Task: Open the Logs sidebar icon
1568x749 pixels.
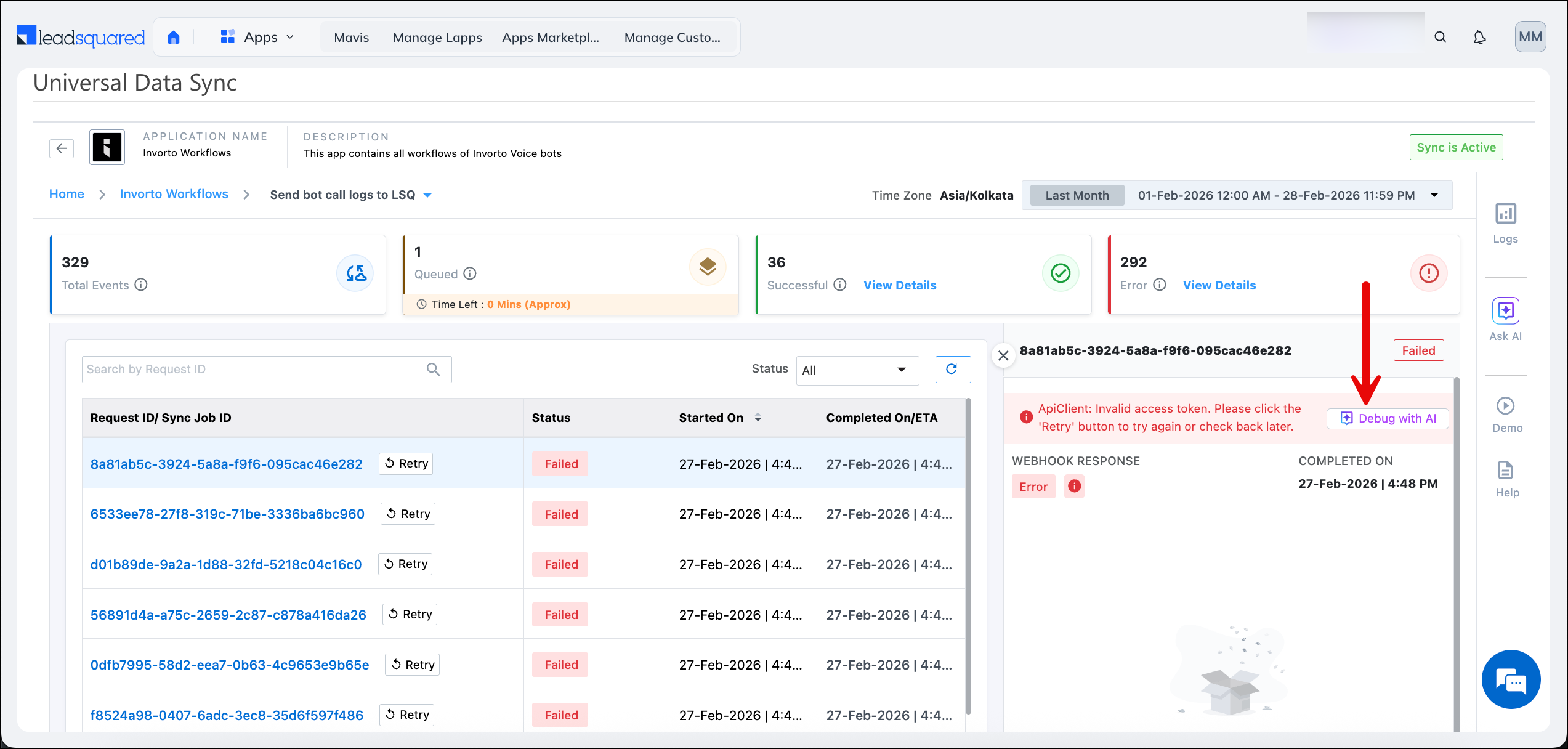Action: pos(1505,215)
